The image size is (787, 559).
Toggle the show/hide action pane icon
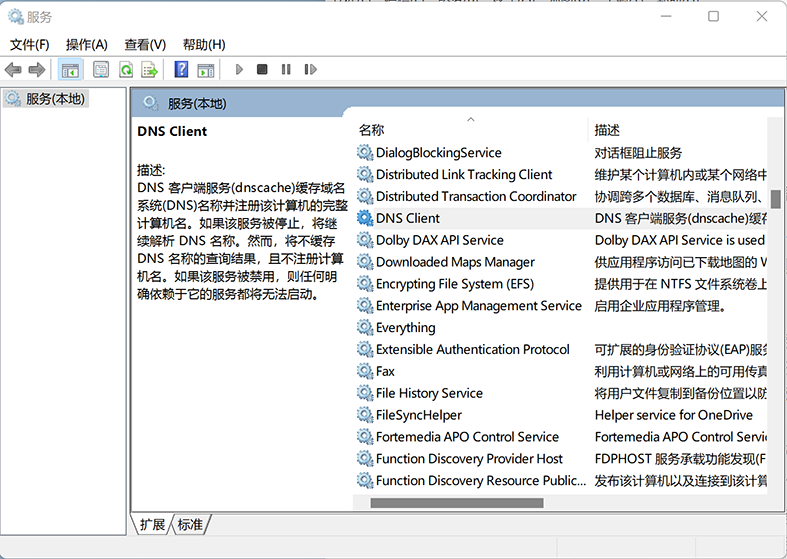coord(206,69)
